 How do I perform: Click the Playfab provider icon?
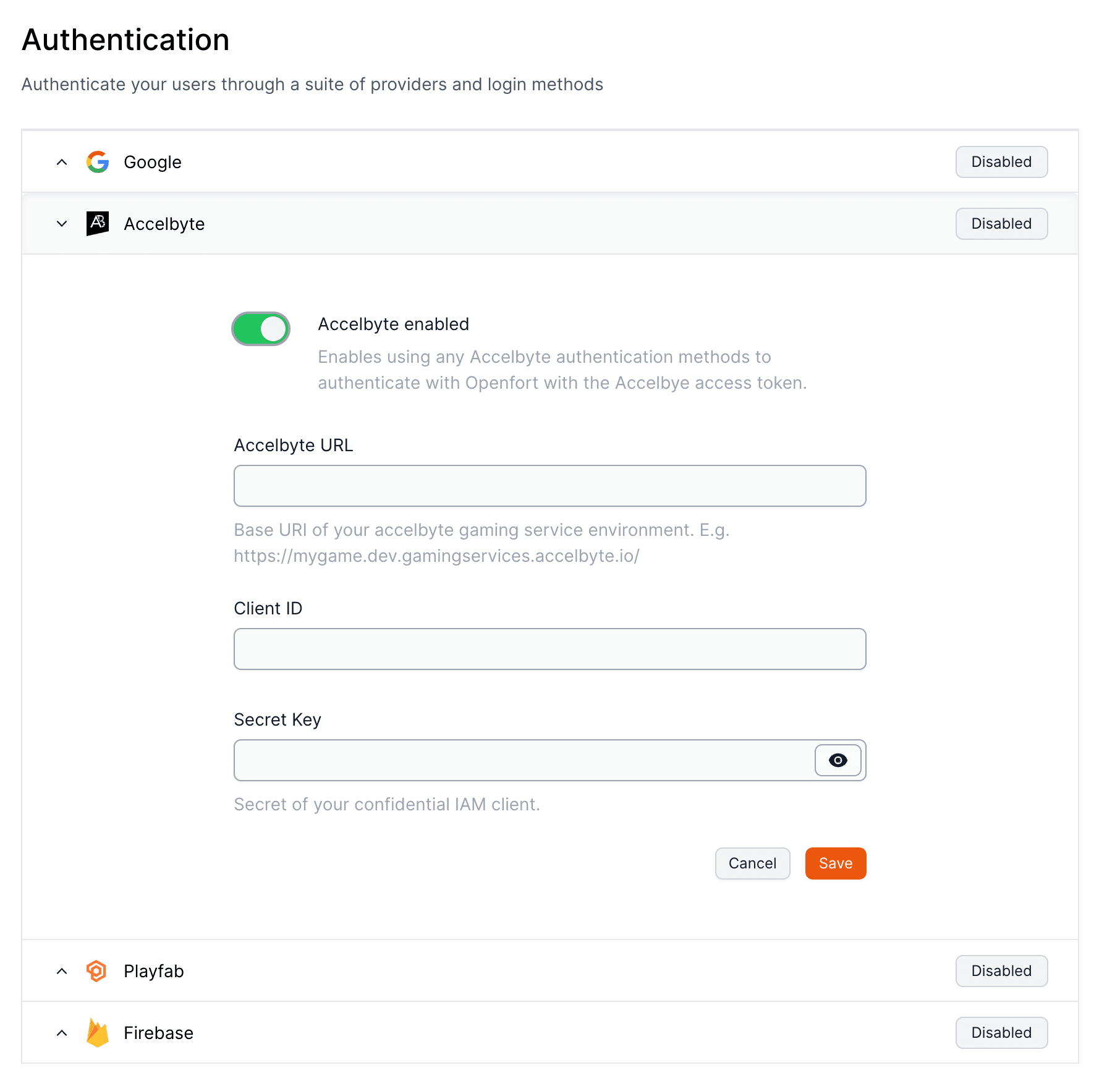[x=97, y=970]
